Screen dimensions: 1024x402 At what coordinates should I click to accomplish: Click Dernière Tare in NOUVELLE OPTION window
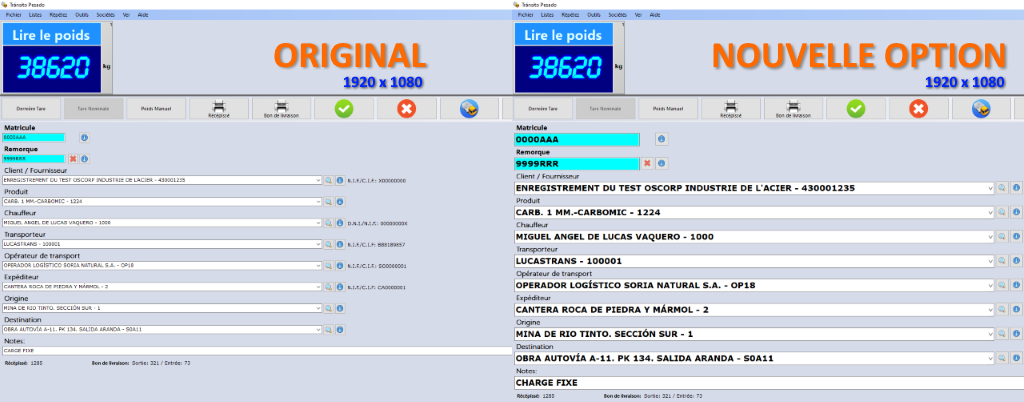[542, 108]
